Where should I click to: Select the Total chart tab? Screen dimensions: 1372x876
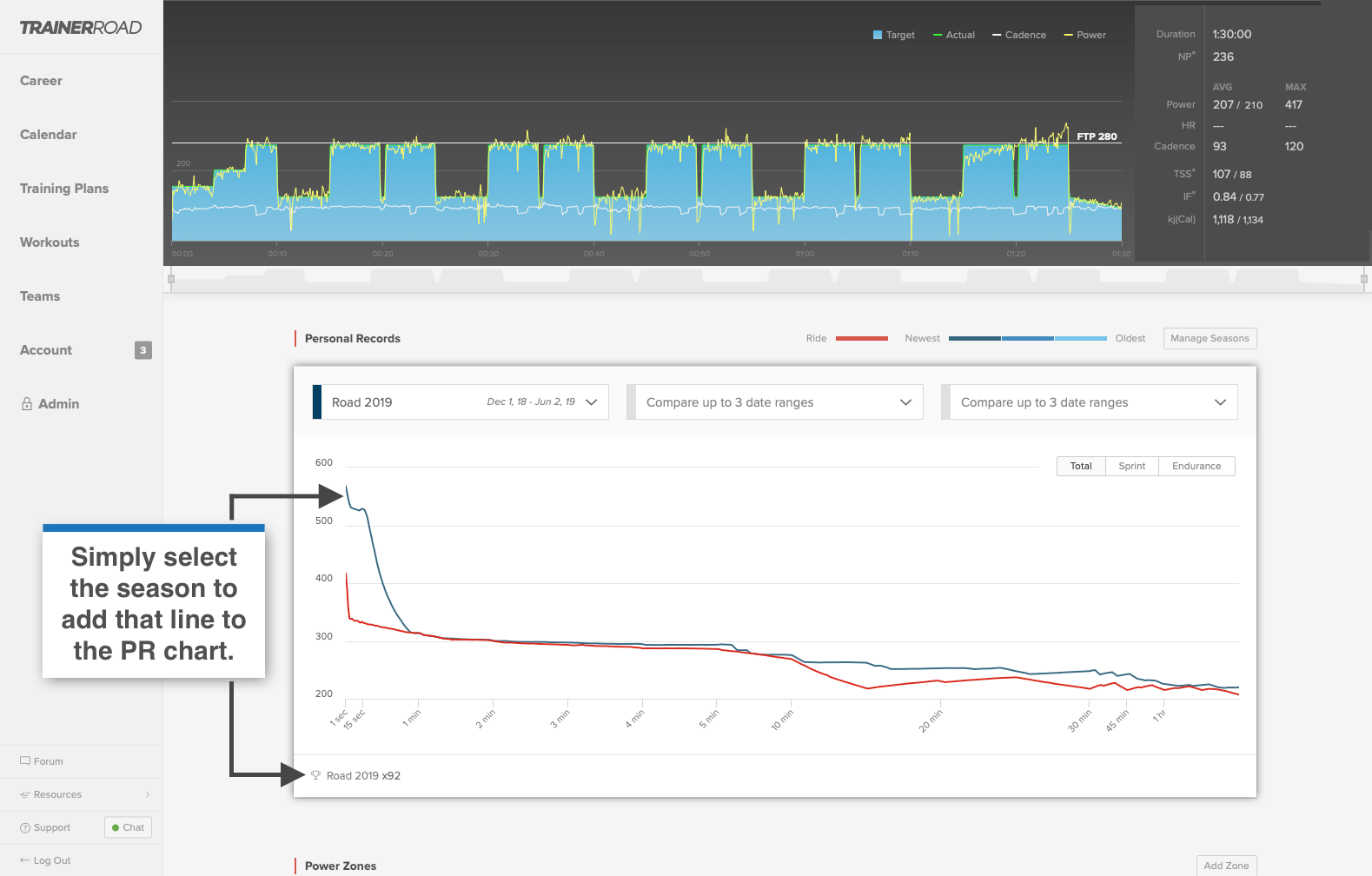coord(1081,466)
